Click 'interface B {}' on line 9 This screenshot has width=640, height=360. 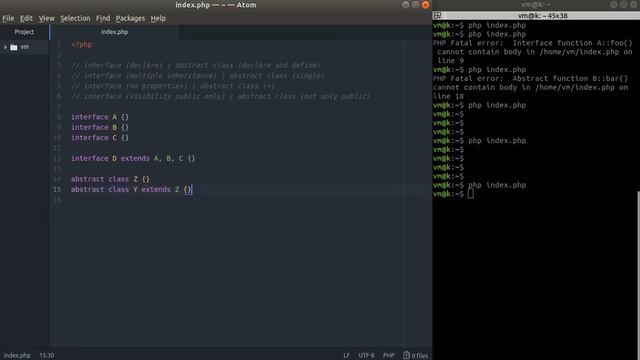point(100,127)
